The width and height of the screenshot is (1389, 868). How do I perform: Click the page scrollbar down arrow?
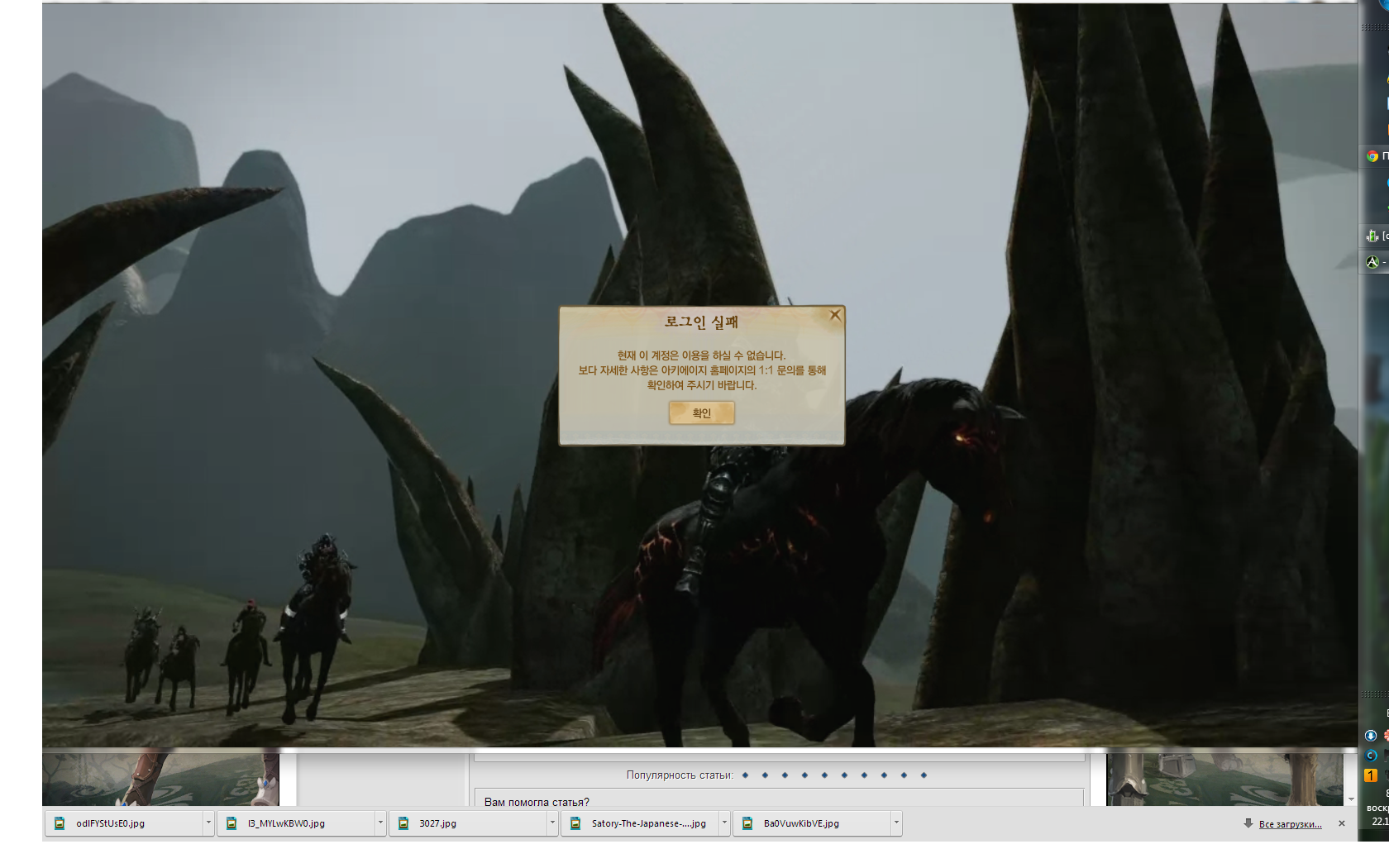click(1352, 799)
